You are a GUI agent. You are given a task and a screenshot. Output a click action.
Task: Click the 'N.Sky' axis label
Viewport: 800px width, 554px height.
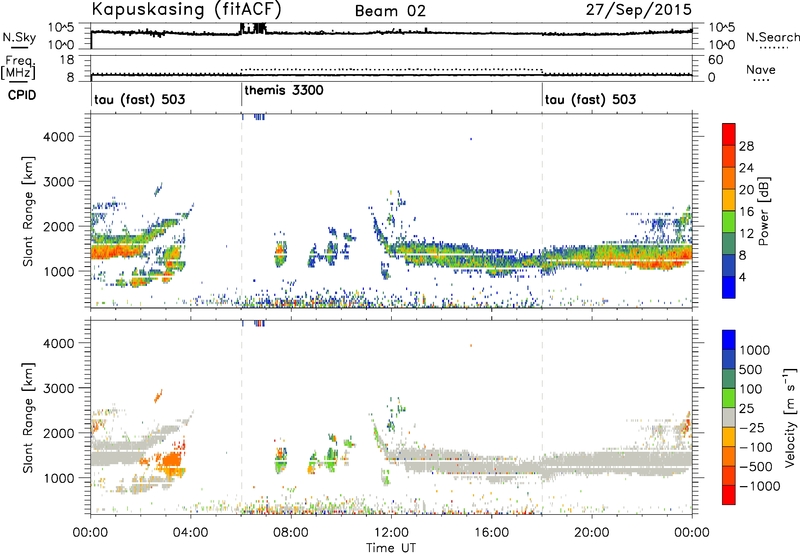click(x=19, y=37)
